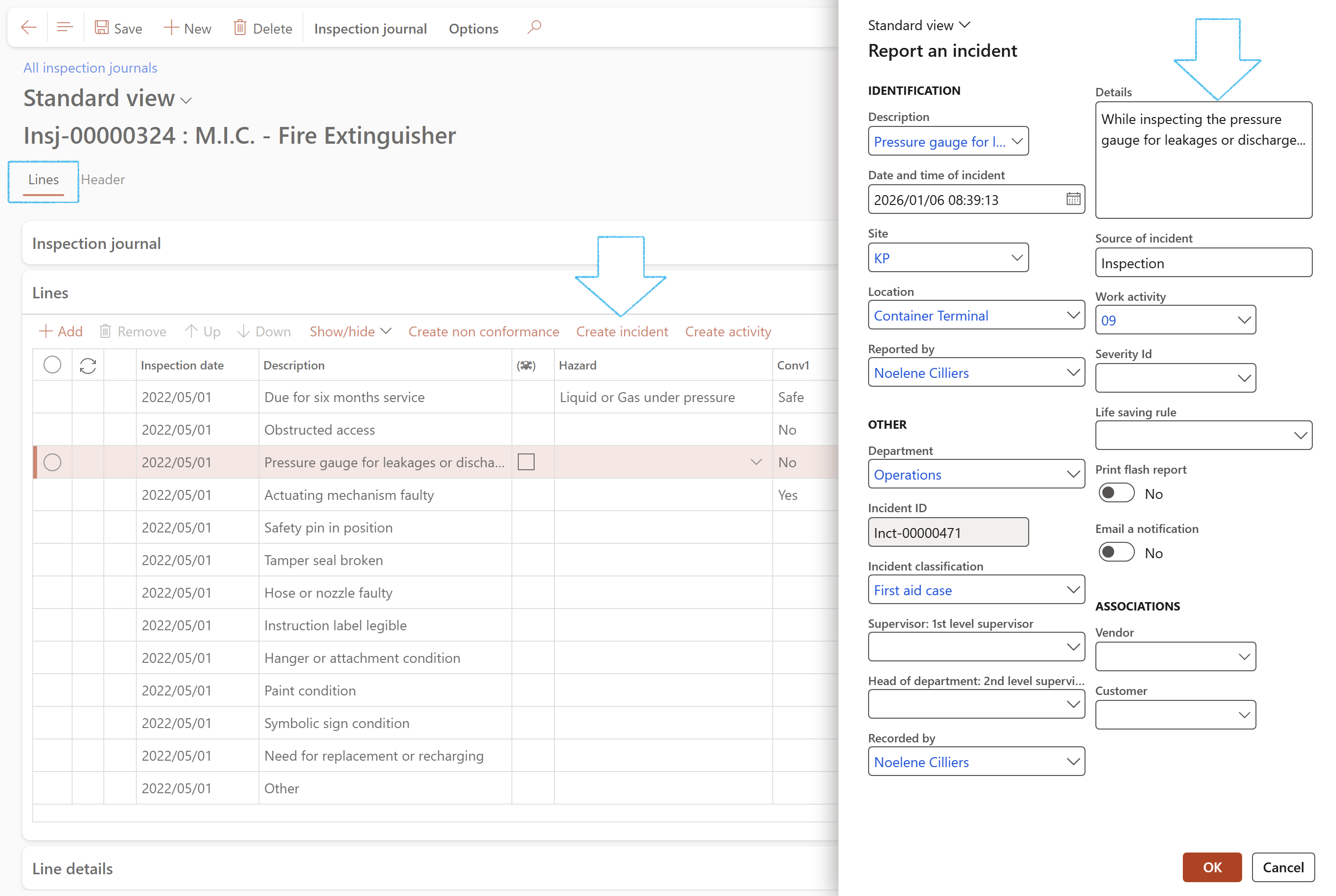The image size is (1336, 896).
Task: Click the search magnifier icon
Action: pos(534,28)
